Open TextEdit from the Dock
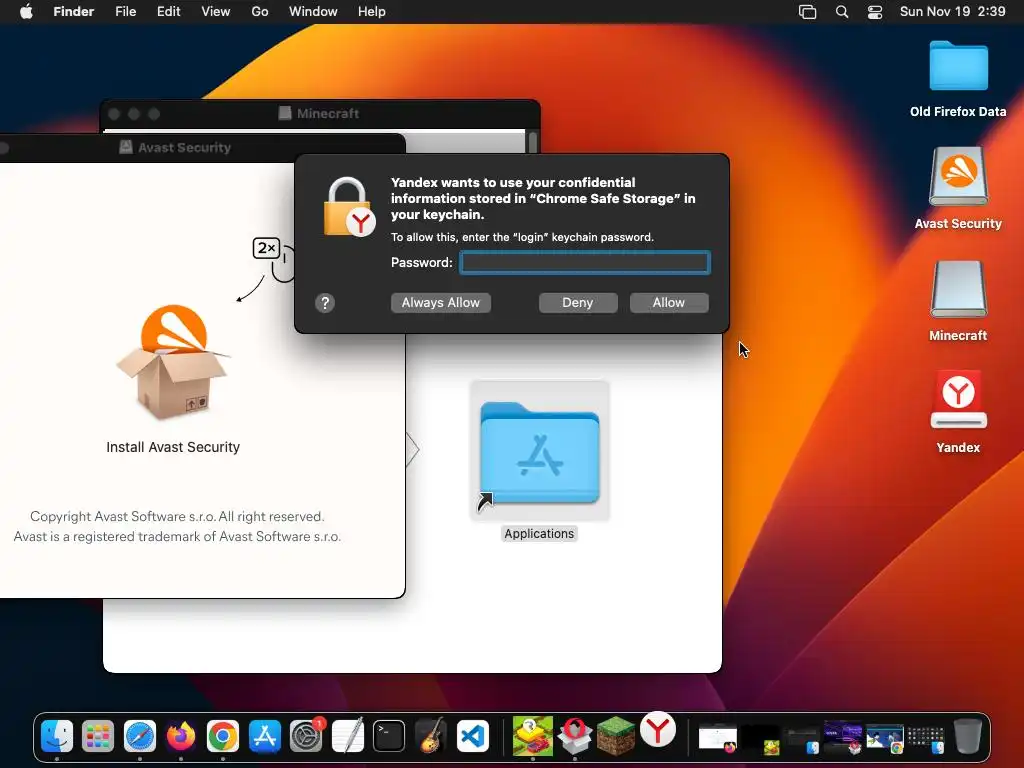The width and height of the screenshot is (1024, 768). pos(348,736)
